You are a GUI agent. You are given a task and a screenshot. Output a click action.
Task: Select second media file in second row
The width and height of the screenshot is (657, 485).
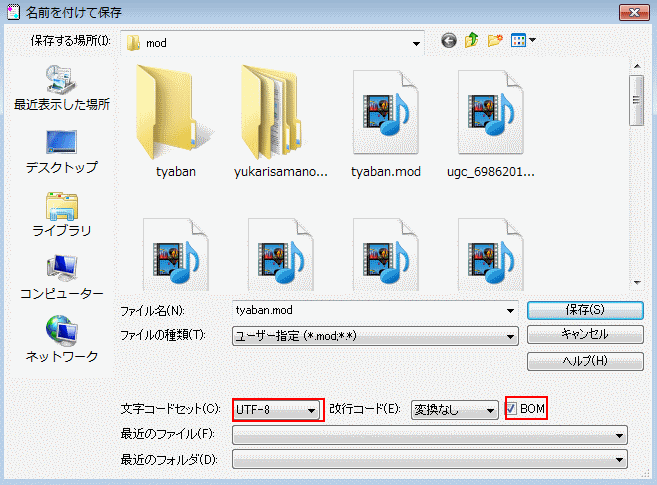coord(280,254)
